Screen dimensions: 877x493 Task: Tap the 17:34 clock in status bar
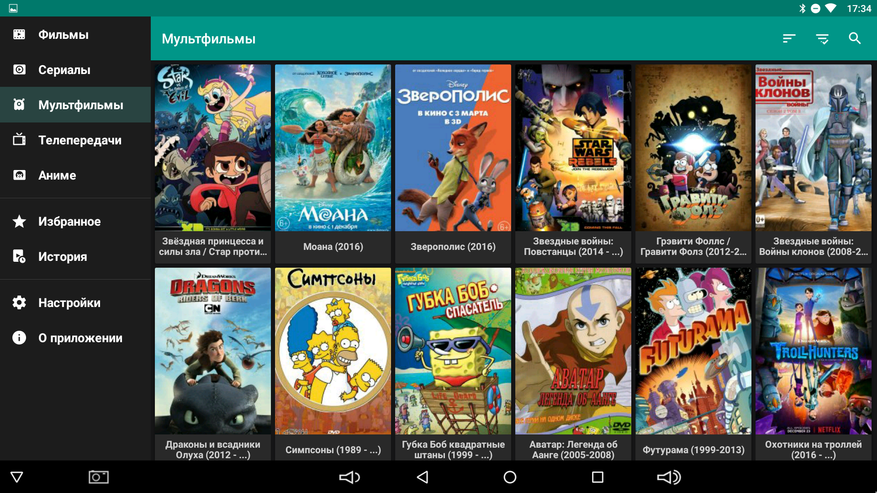859,8
